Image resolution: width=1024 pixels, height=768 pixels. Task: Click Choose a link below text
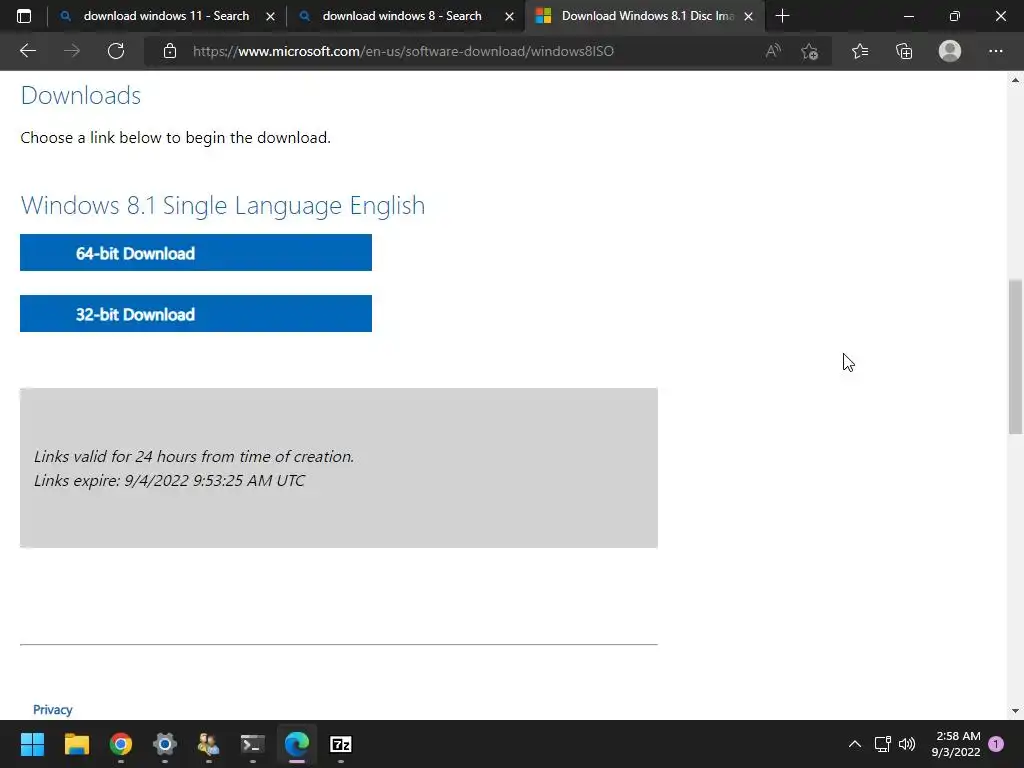(x=176, y=138)
